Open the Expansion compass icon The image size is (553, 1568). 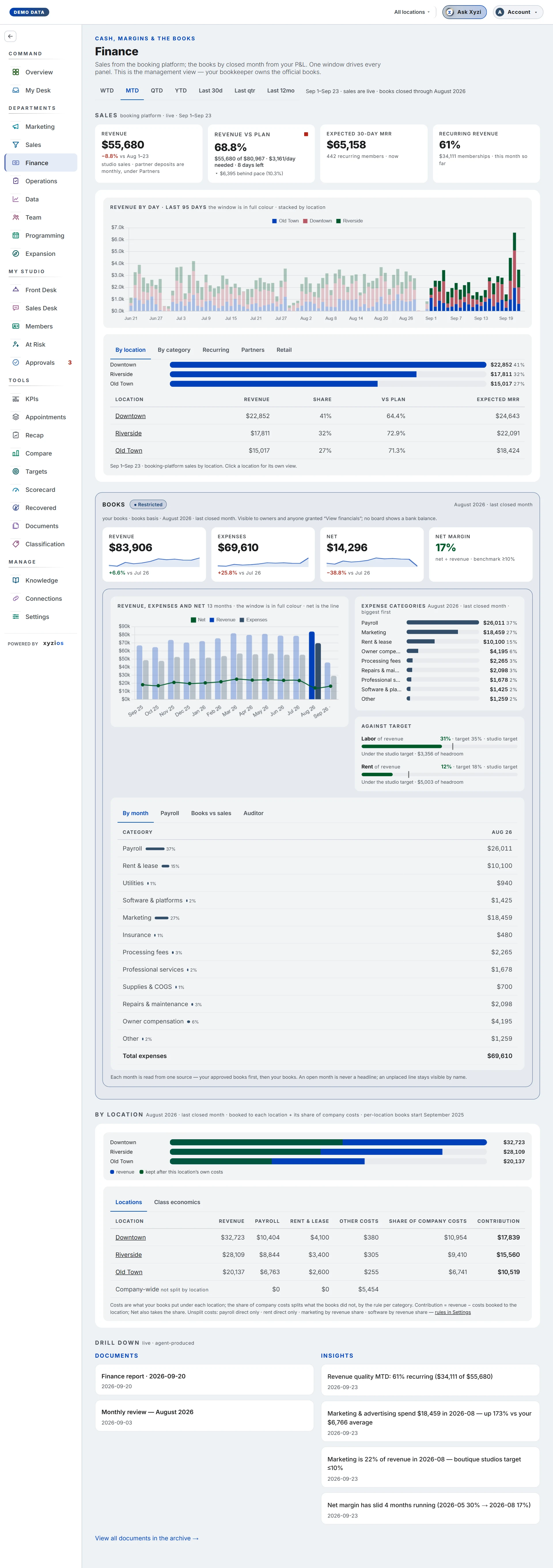point(16,254)
